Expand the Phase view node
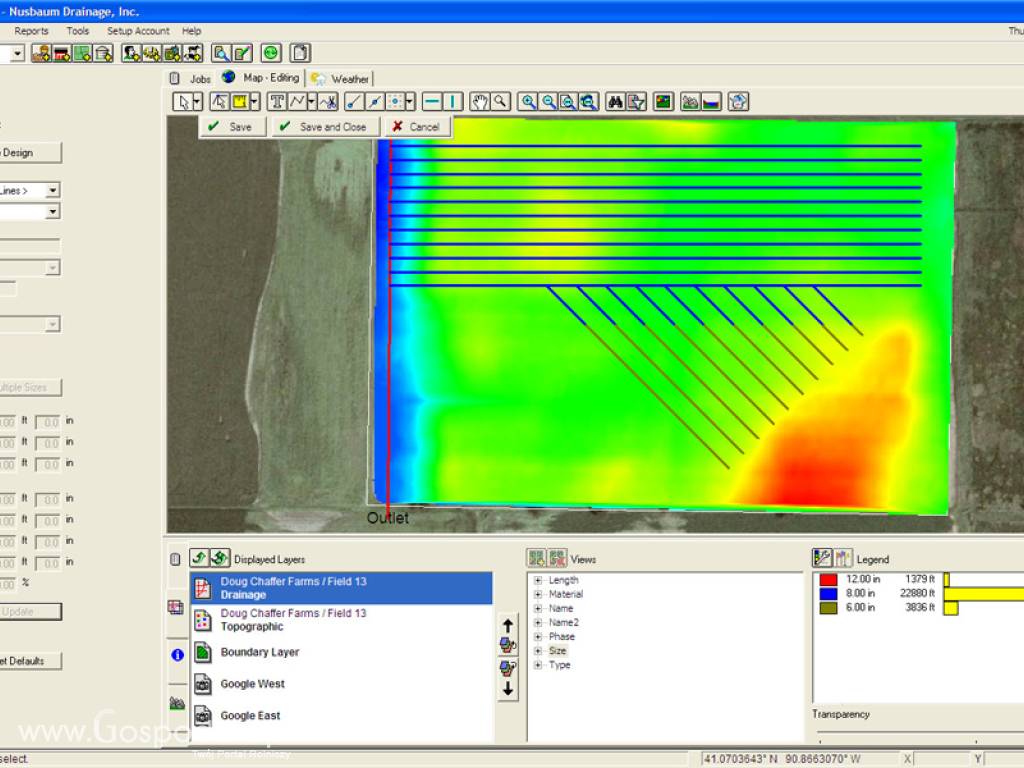Image resolution: width=1024 pixels, height=768 pixels. coord(537,637)
